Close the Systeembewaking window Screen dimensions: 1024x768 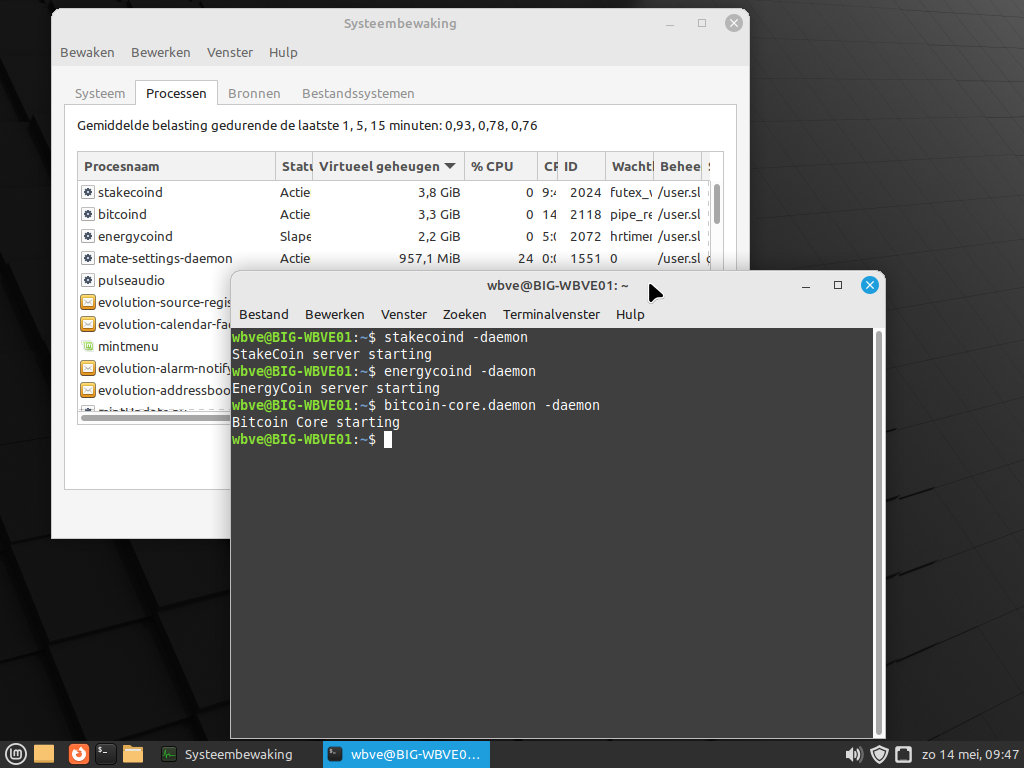(733, 24)
